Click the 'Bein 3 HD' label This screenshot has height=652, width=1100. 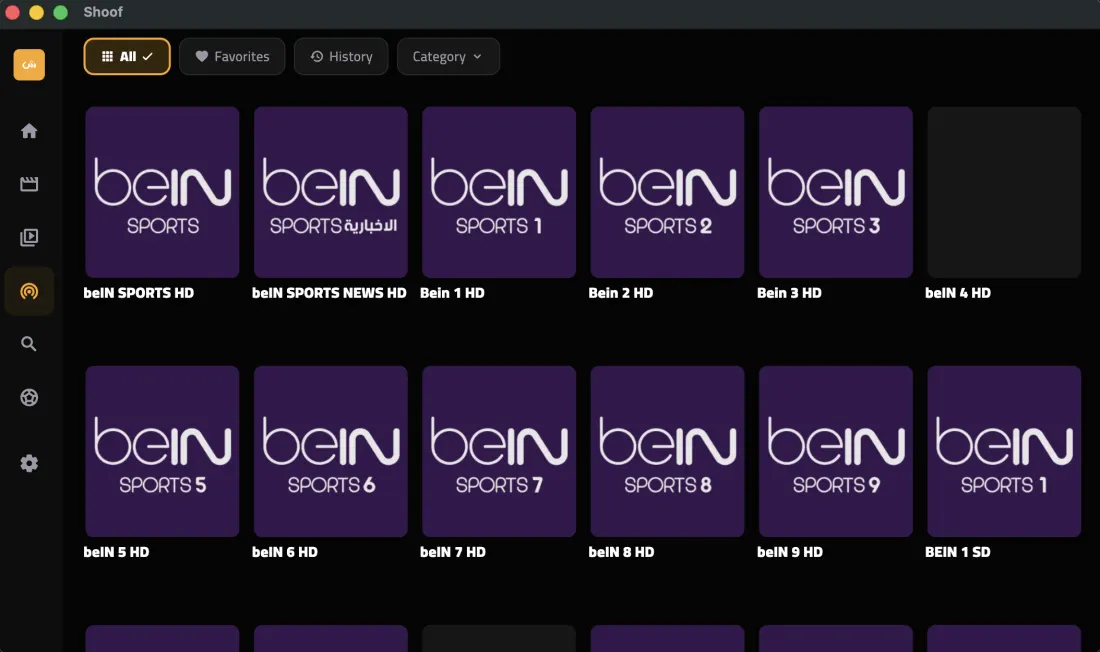point(789,293)
